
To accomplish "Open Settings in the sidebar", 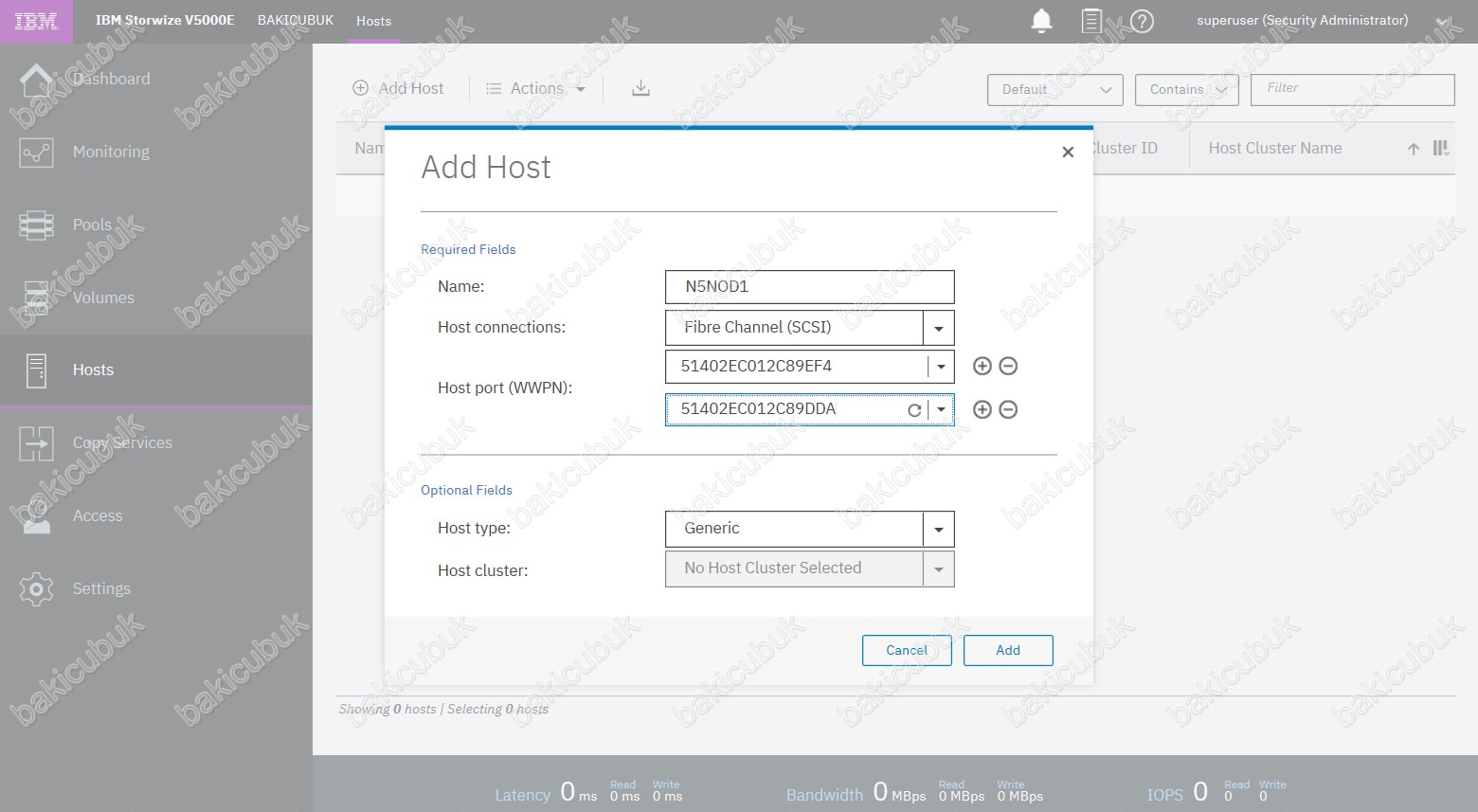I will coord(156,589).
